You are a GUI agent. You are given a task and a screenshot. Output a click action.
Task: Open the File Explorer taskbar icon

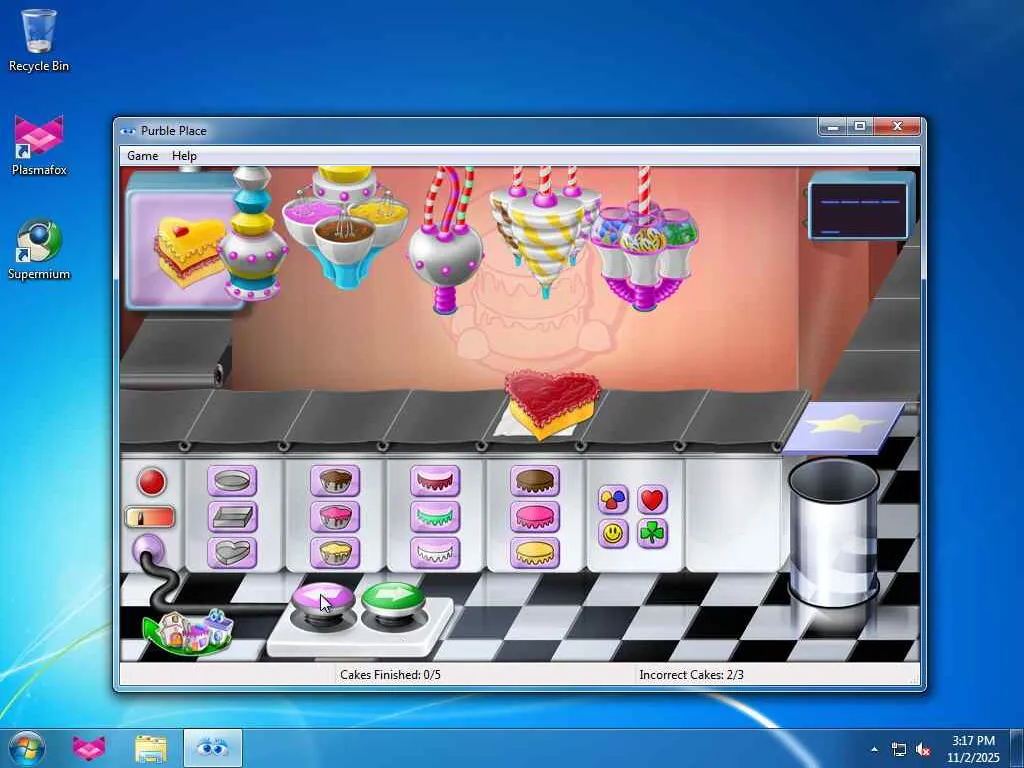tap(151, 749)
